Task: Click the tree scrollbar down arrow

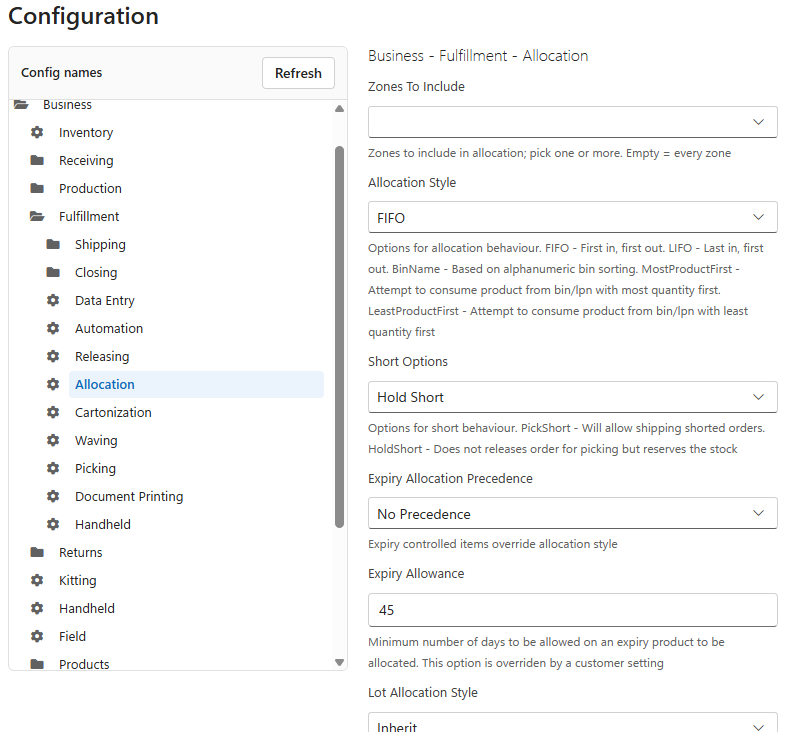Action: (x=339, y=662)
